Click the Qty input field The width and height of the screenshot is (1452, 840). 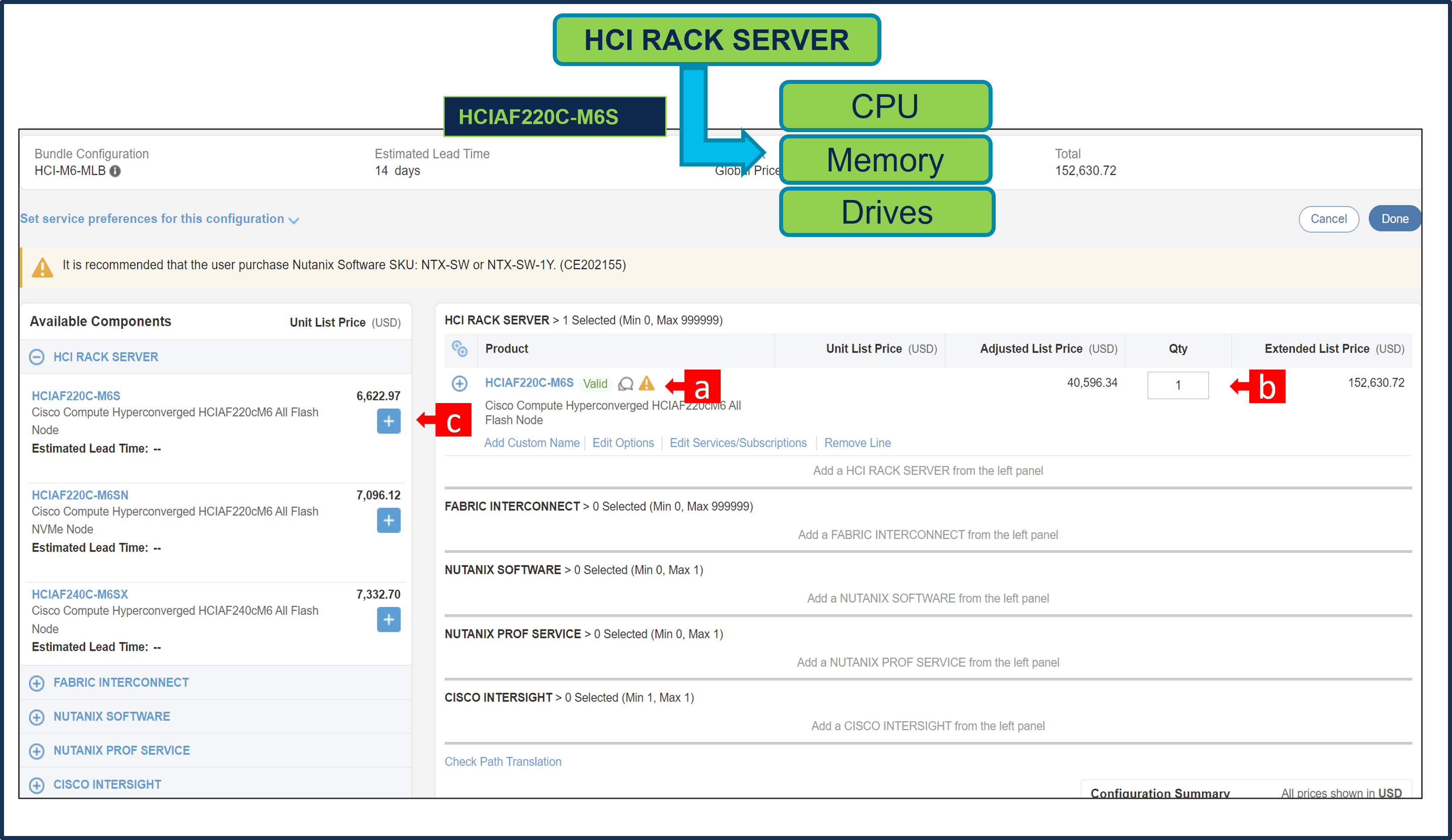click(x=1178, y=385)
